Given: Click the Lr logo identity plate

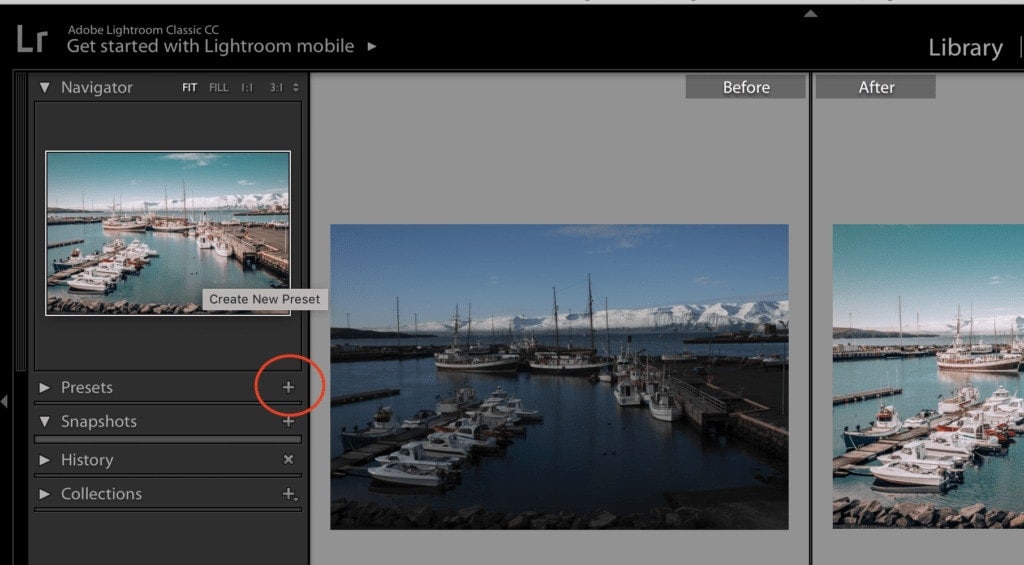Looking at the screenshot, I should pos(32,39).
